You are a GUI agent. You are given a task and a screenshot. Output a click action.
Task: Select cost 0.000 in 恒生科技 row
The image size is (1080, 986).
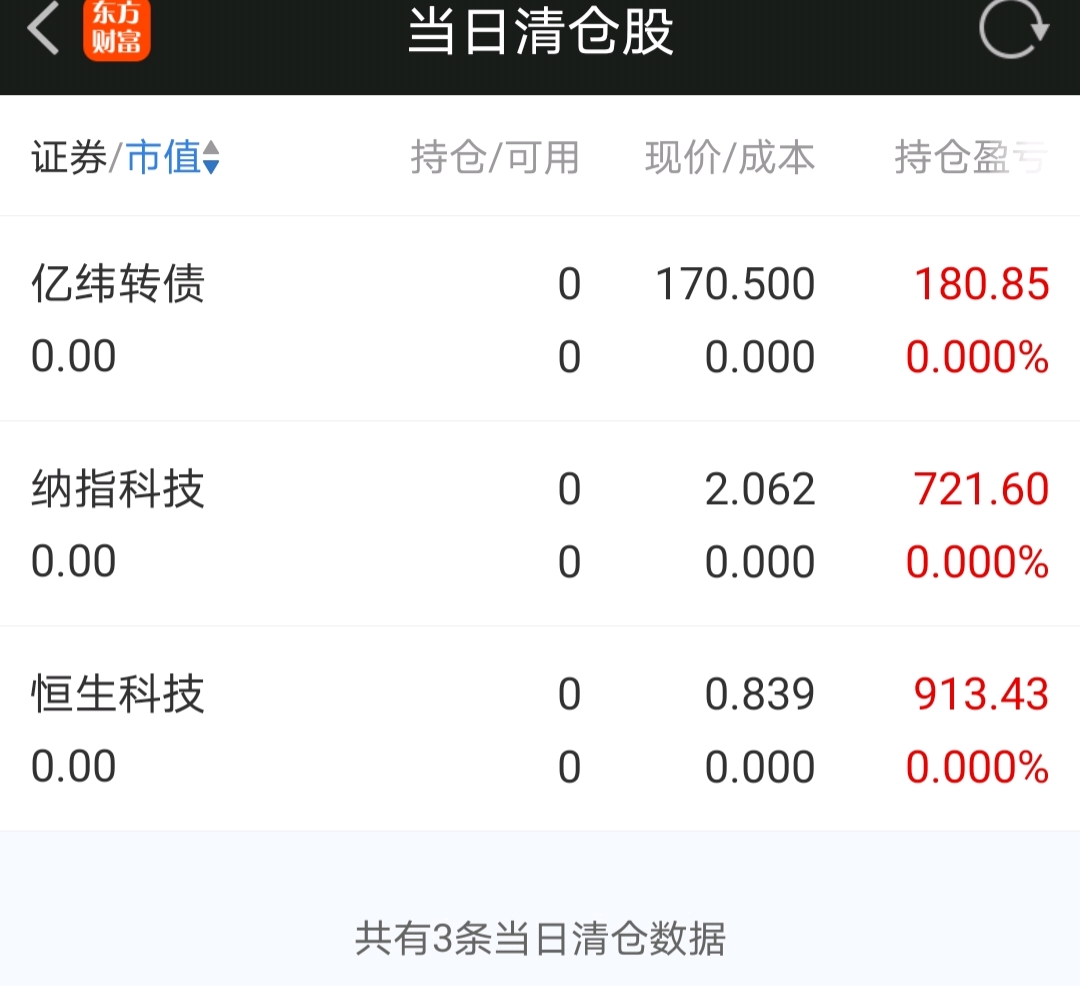pos(760,767)
